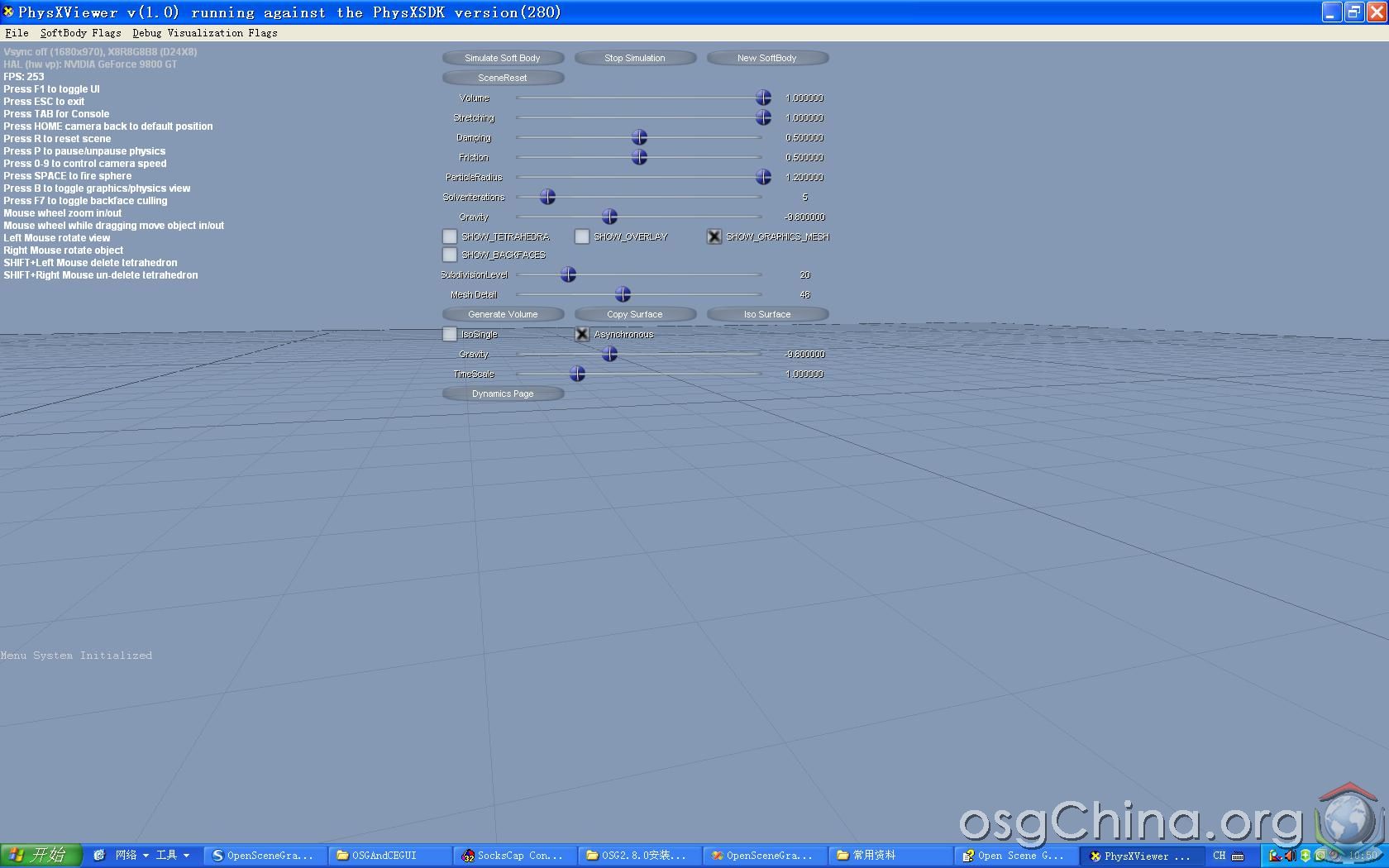Click the Damping slider handle
The image size is (1389, 868).
click(639, 137)
